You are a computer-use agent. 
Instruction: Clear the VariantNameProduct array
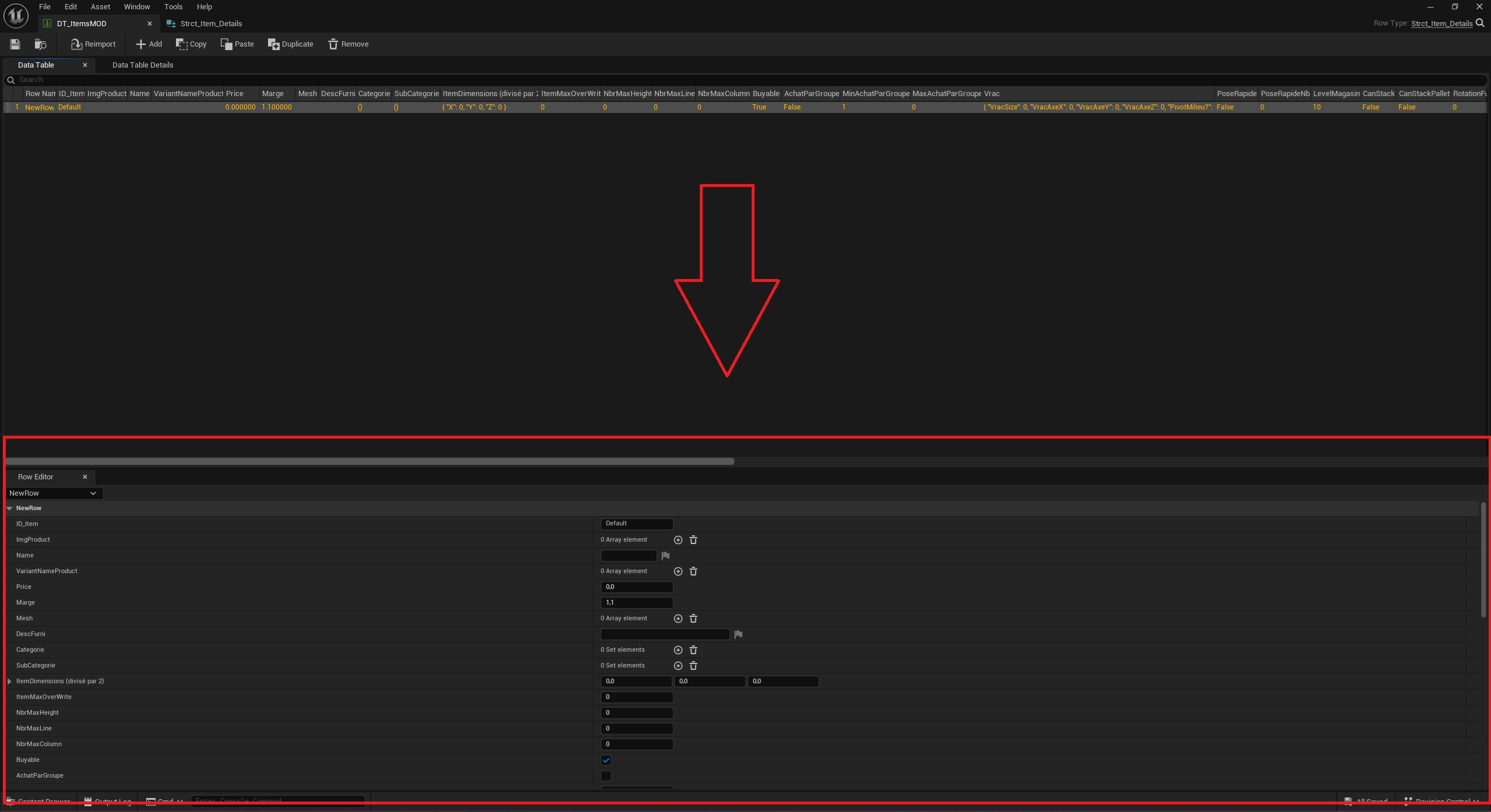(x=693, y=571)
